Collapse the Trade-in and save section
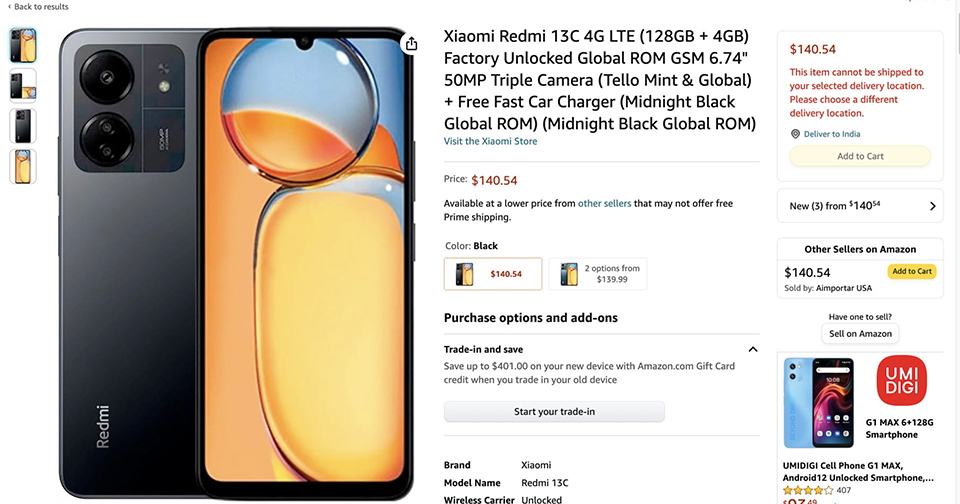Viewport: 960px width, 504px height. click(x=752, y=350)
